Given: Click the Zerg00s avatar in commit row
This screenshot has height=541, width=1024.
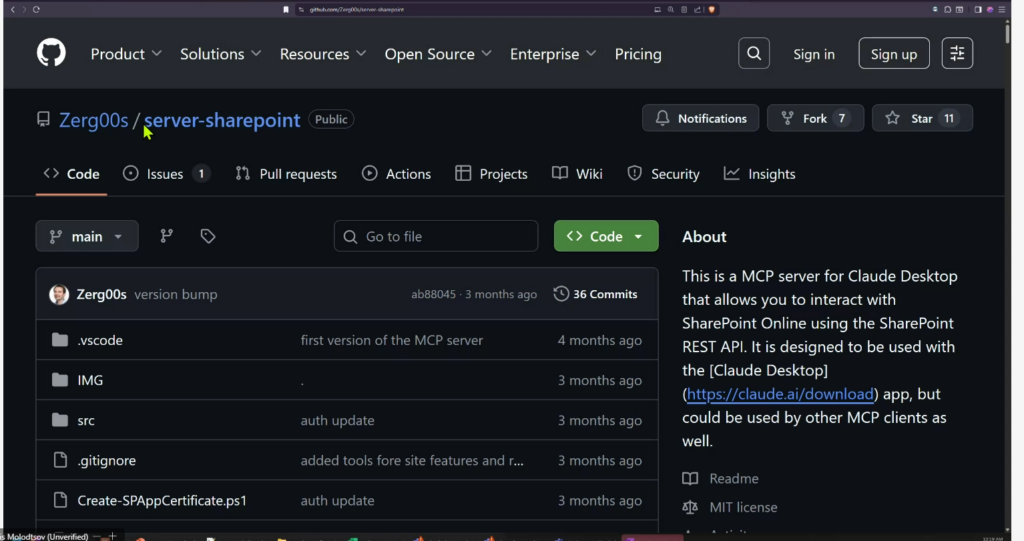Looking at the screenshot, I should coord(59,294).
